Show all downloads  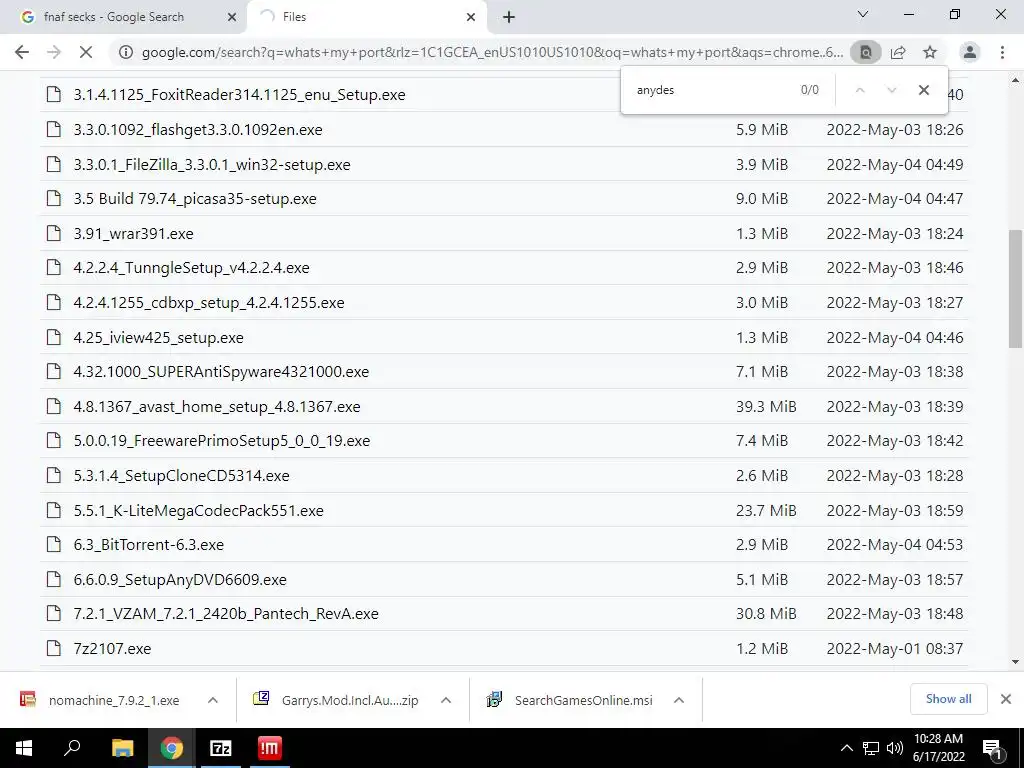click(x=948, y=699)
